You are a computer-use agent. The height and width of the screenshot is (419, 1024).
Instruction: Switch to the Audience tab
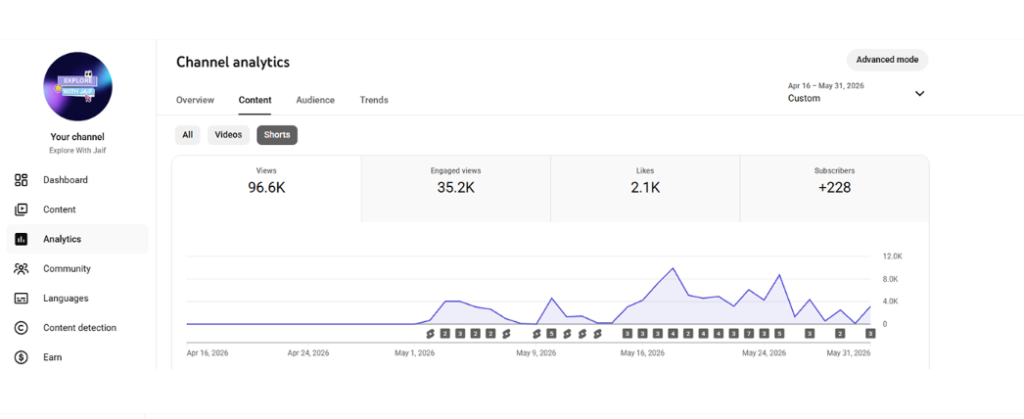point(315,100)
